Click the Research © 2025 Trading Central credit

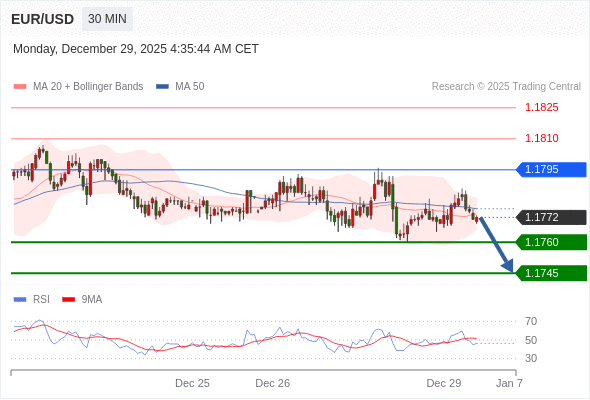506,87
